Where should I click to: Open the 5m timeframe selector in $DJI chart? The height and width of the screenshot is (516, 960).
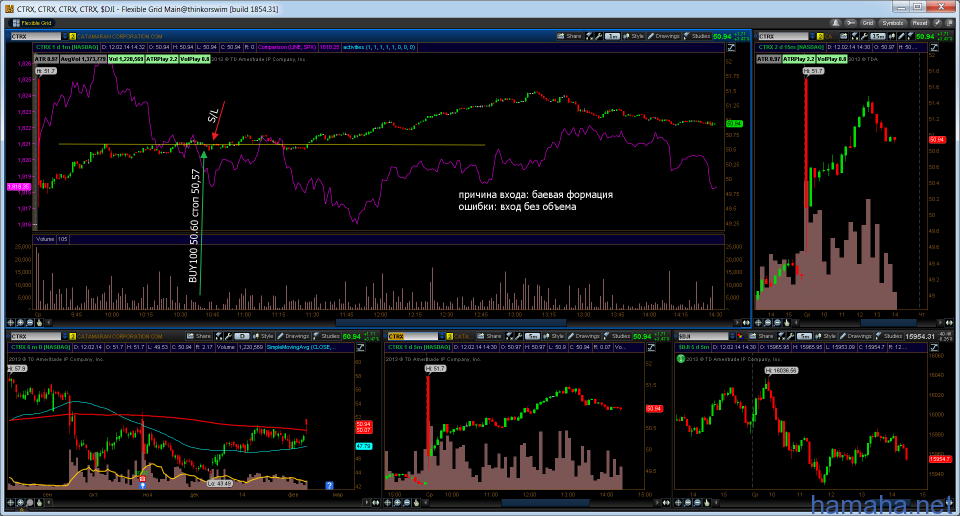(x=804, y=336)
